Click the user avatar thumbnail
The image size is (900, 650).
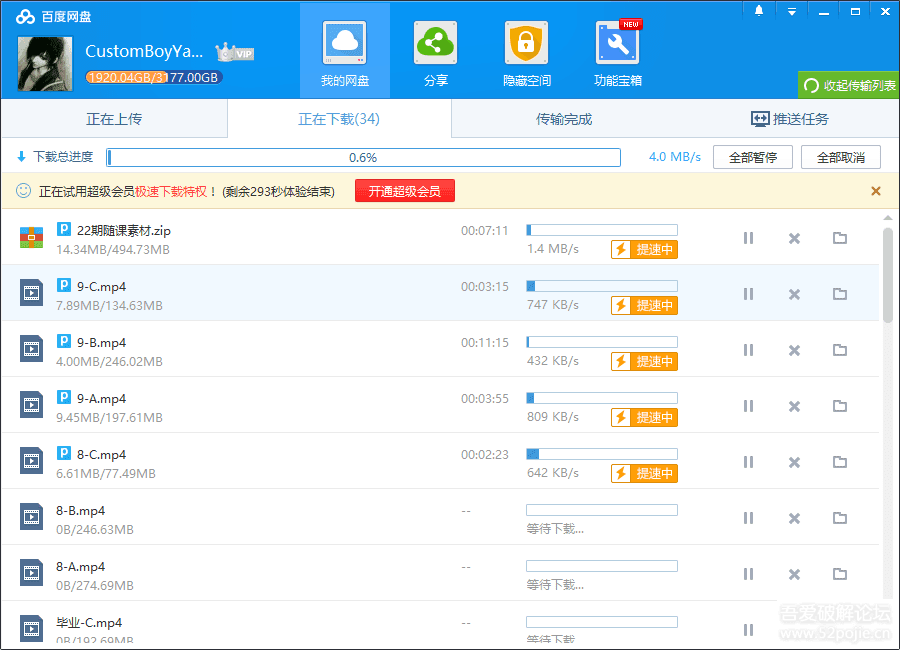[45, 64]
